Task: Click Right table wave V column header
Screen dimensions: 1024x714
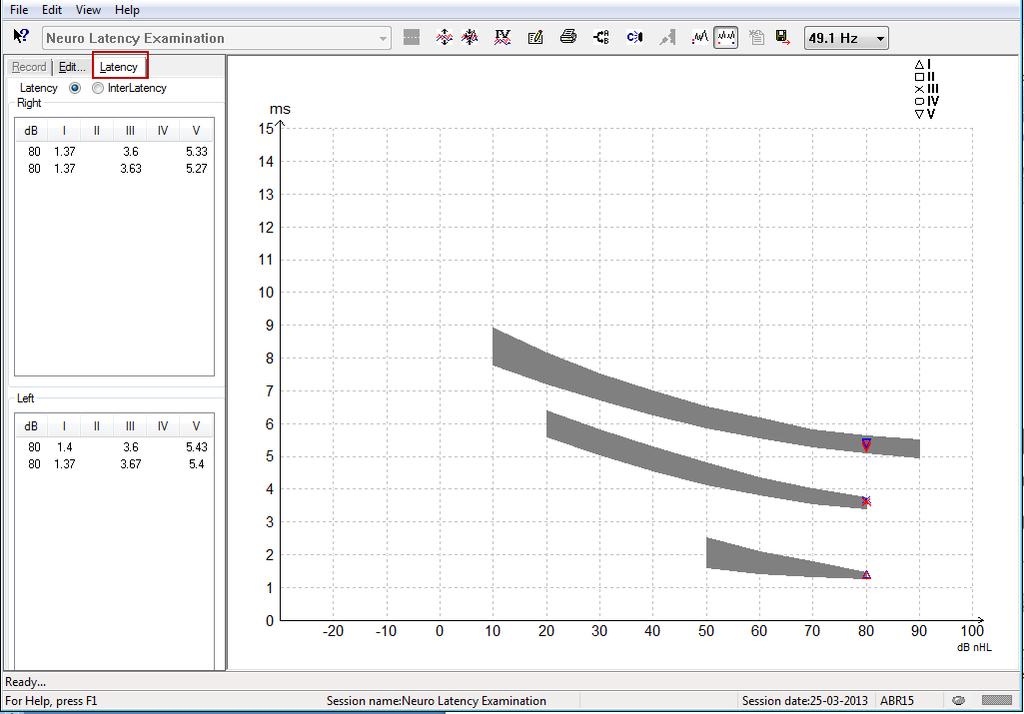Action: 196,131
